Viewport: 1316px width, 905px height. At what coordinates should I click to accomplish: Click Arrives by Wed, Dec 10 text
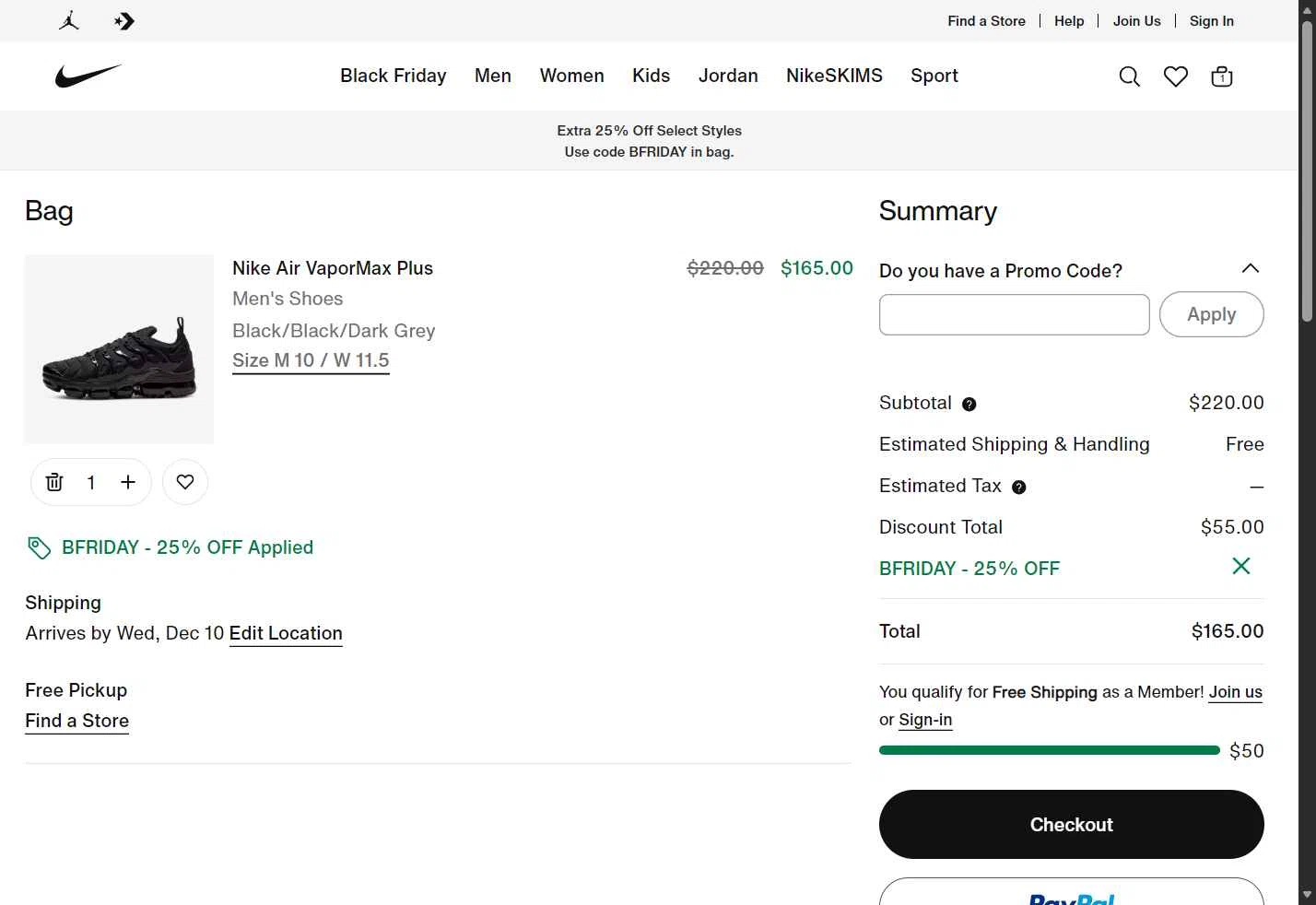tap(124, 633)
